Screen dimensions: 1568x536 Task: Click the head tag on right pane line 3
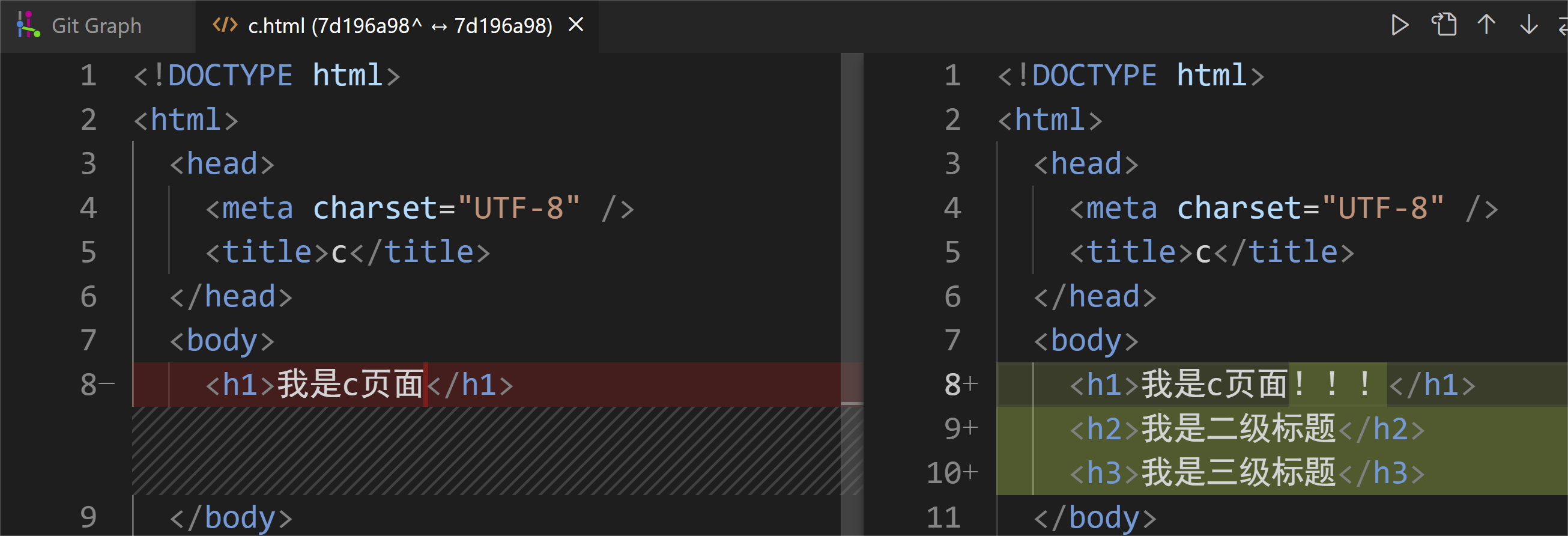tap(1086, 164)
